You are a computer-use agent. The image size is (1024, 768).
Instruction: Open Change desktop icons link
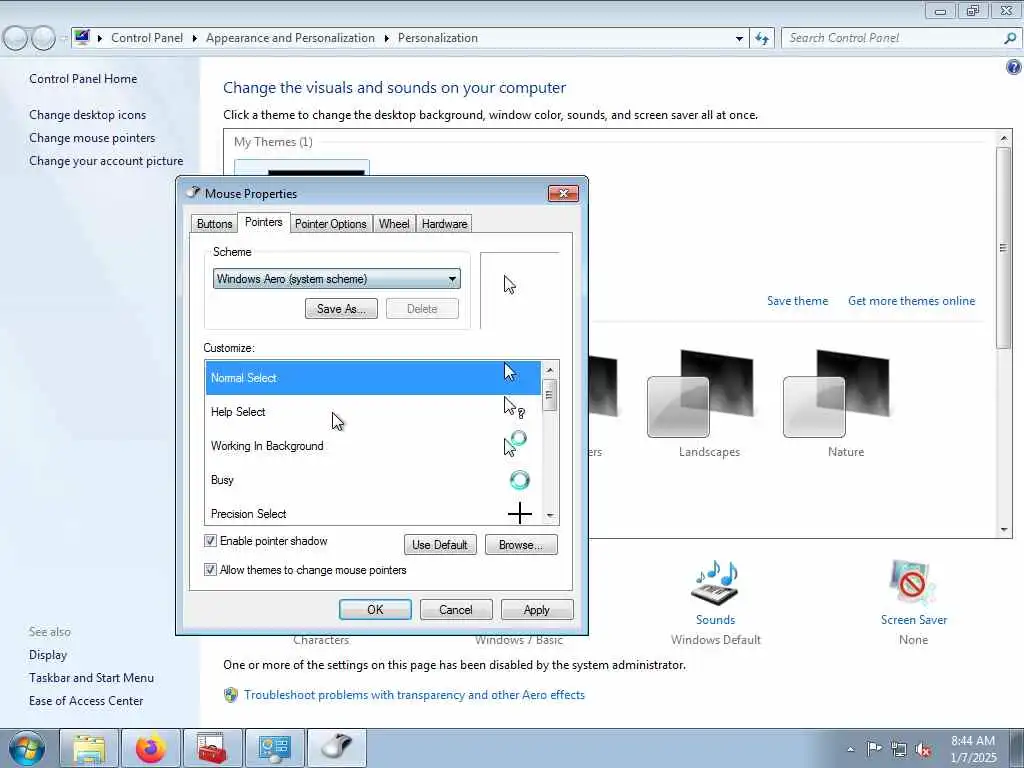pyautogui.click(x=88, y=115)
